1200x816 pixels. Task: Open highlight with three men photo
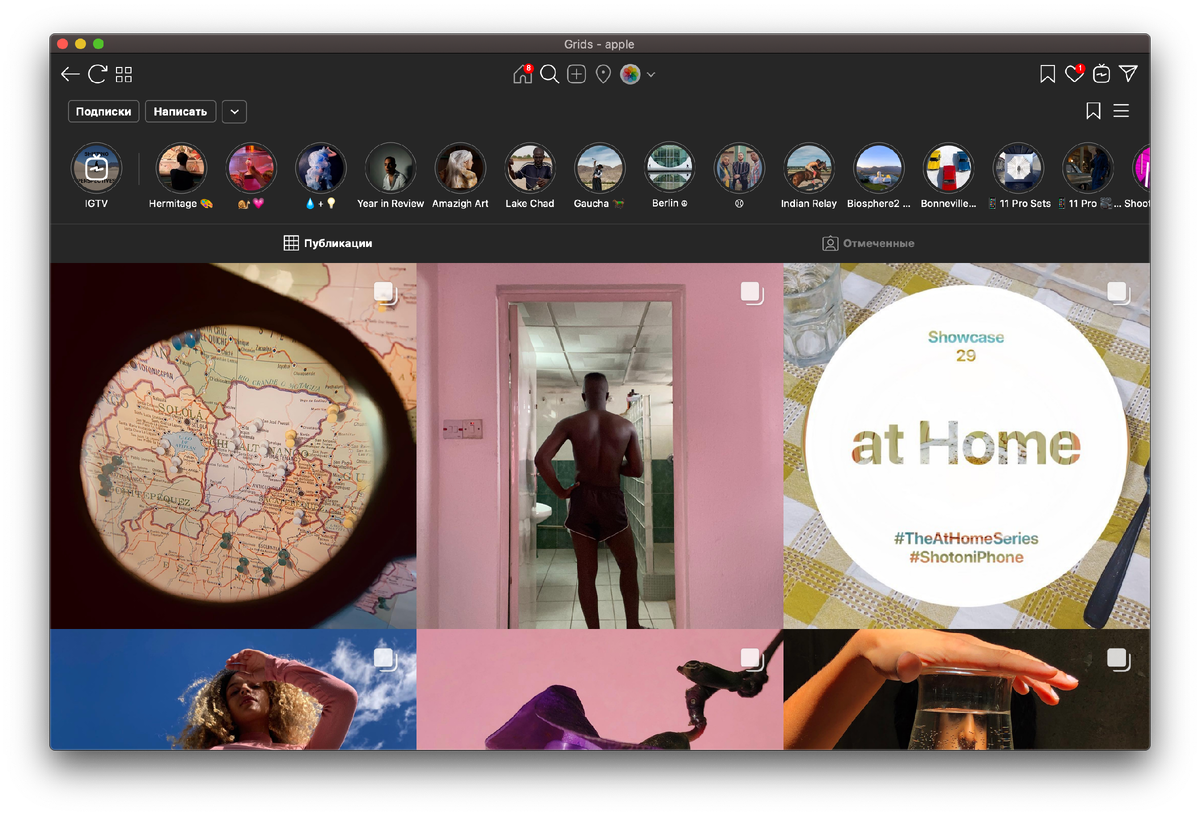click(739, 168)
